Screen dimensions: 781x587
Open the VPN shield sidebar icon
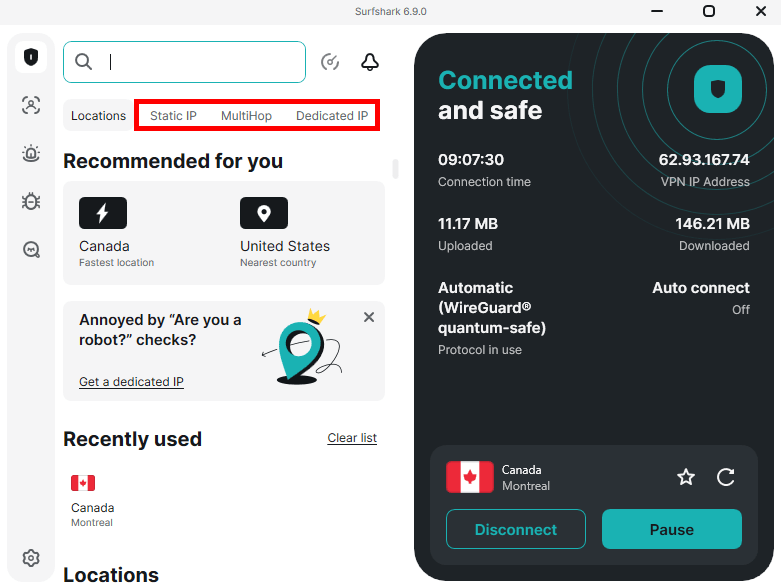click(x=31, y=57)
